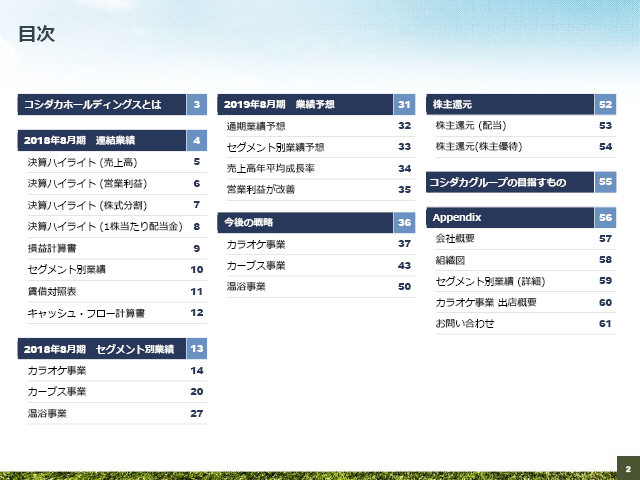Image resolution: width=640 pixels, height=480 pixels.
Task: Click the 目次 slide title
Action: tap(36, 34)
